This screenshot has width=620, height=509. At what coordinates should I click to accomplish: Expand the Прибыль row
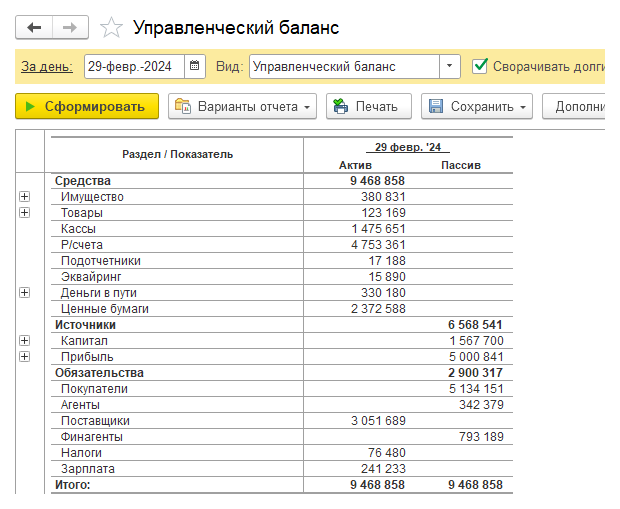25,357
